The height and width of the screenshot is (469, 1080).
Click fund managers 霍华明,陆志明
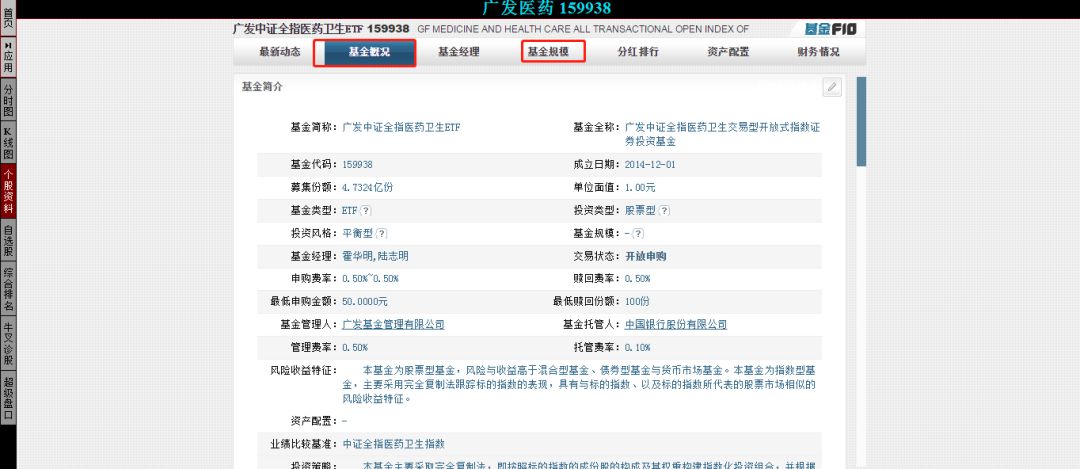375,256
